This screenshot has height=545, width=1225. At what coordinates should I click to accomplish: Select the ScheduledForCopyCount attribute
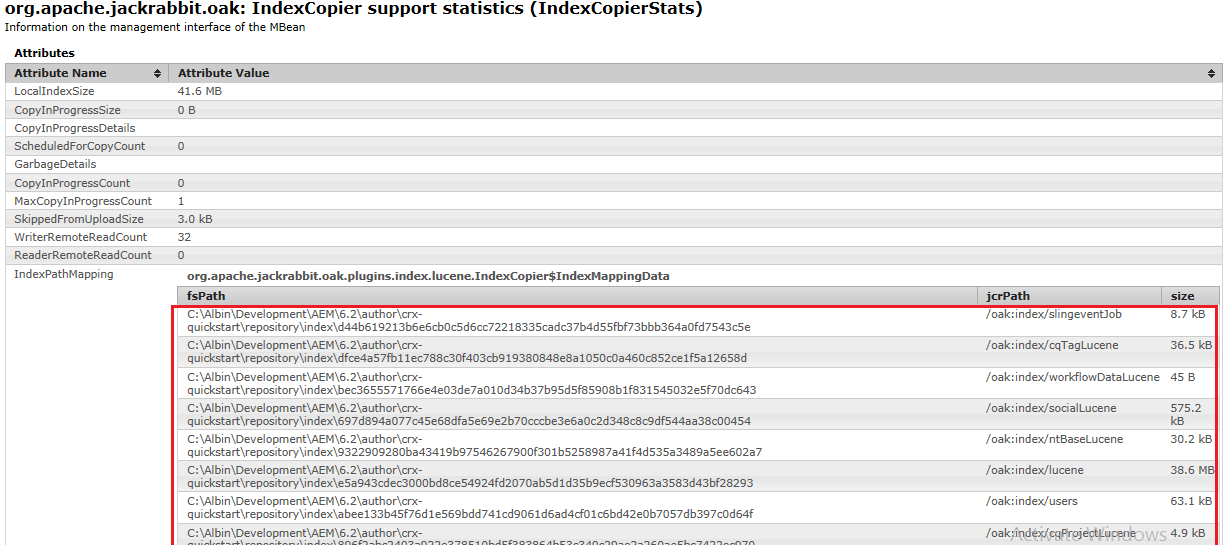[79, 146]
